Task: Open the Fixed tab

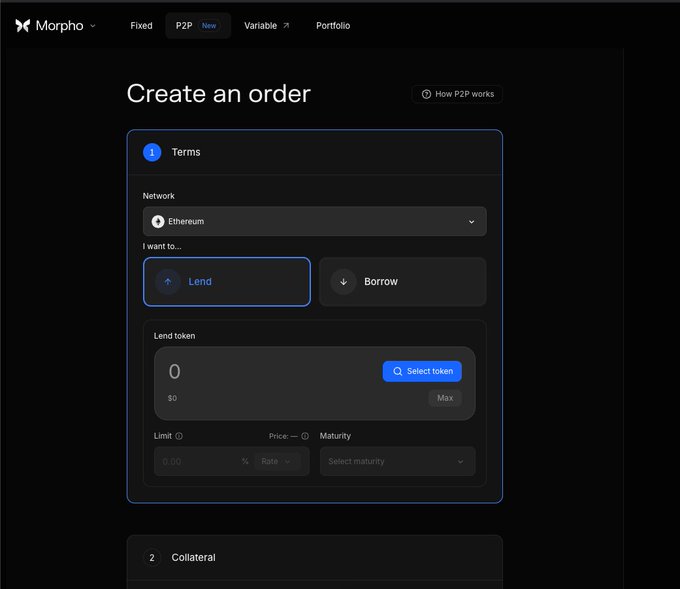Action: coord(141,26)
